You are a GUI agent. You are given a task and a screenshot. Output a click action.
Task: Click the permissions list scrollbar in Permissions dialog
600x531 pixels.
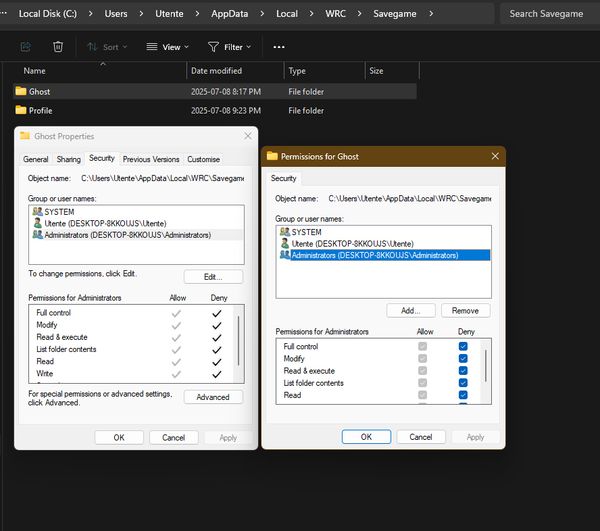tap(487, 365)
